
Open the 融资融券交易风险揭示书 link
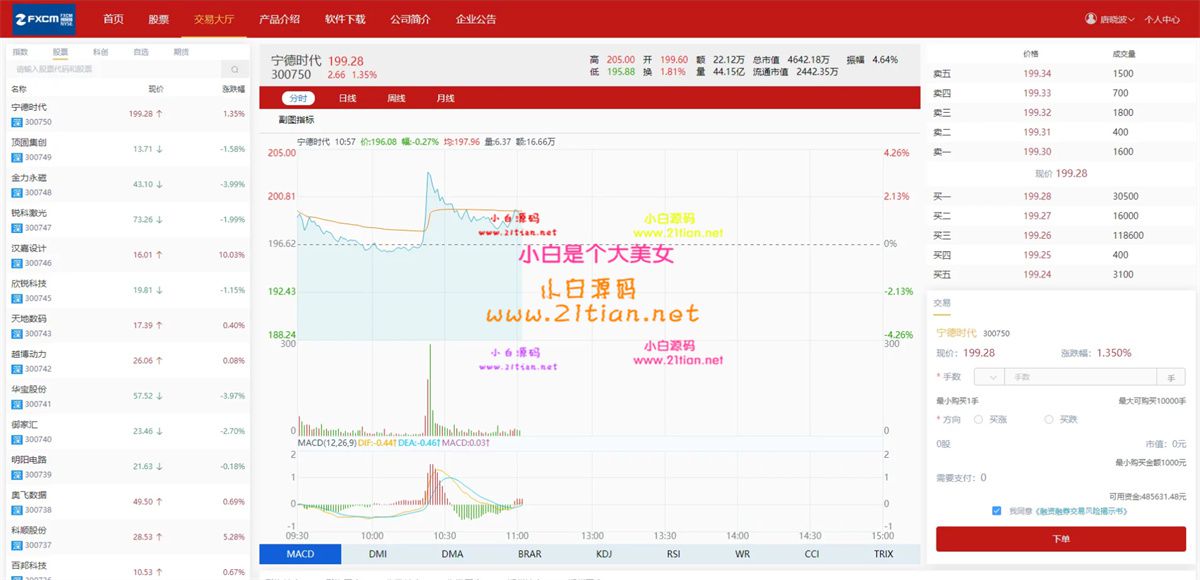(x=1081, y=511)
